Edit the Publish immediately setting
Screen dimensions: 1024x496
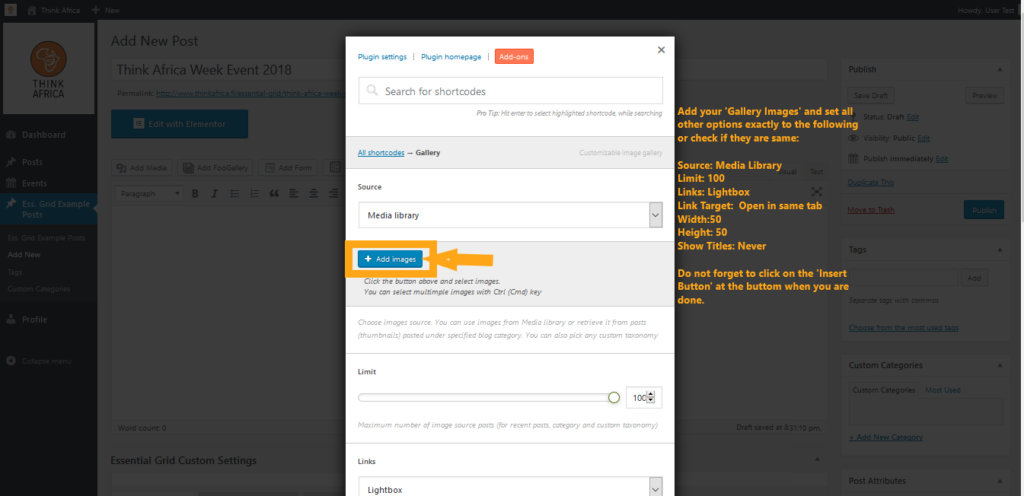pyautogui.click(x=941, y=159)
